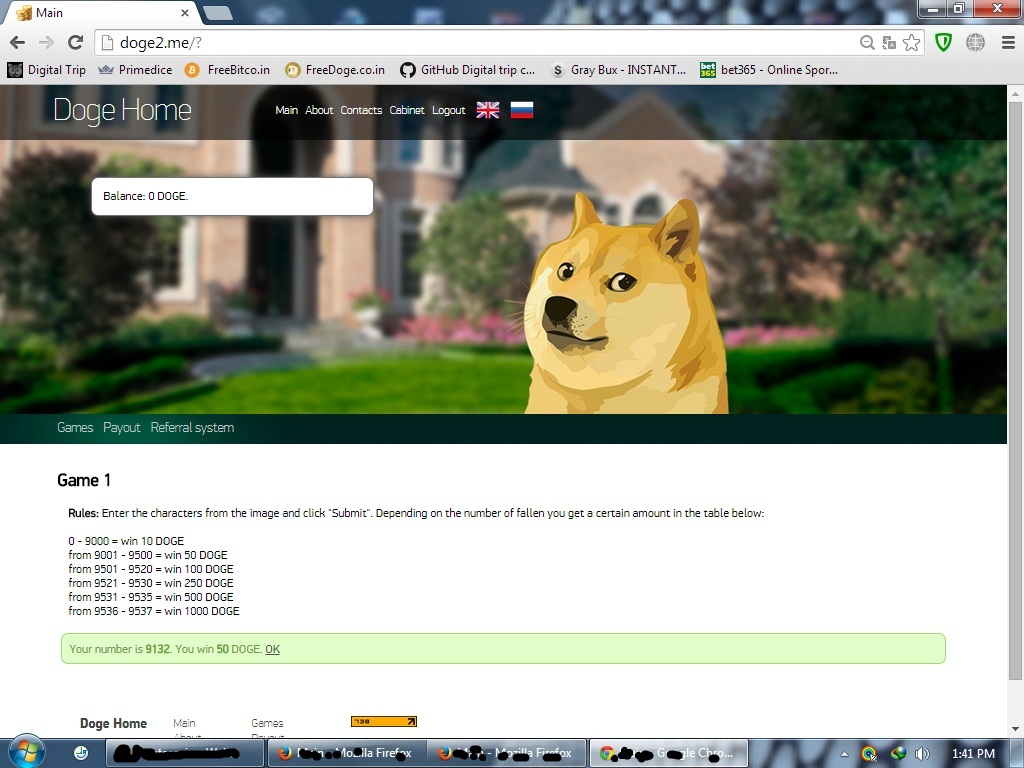The image size is (1024, 768).
Task: Click the browser forward arrow
Action: pyautogui.click(x=46, y=42)
